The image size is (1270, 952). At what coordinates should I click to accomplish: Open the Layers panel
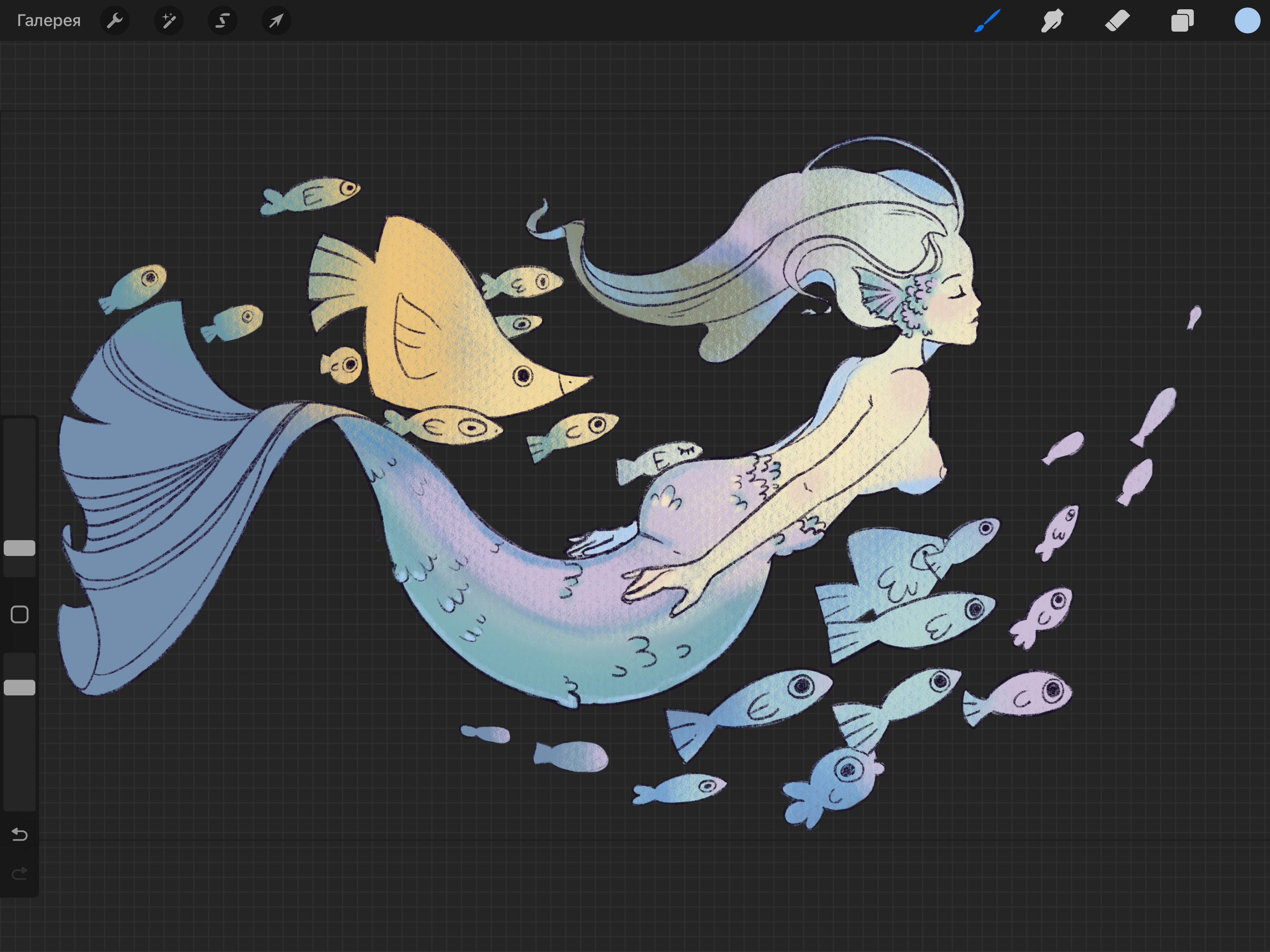(x=1182, y=20)
